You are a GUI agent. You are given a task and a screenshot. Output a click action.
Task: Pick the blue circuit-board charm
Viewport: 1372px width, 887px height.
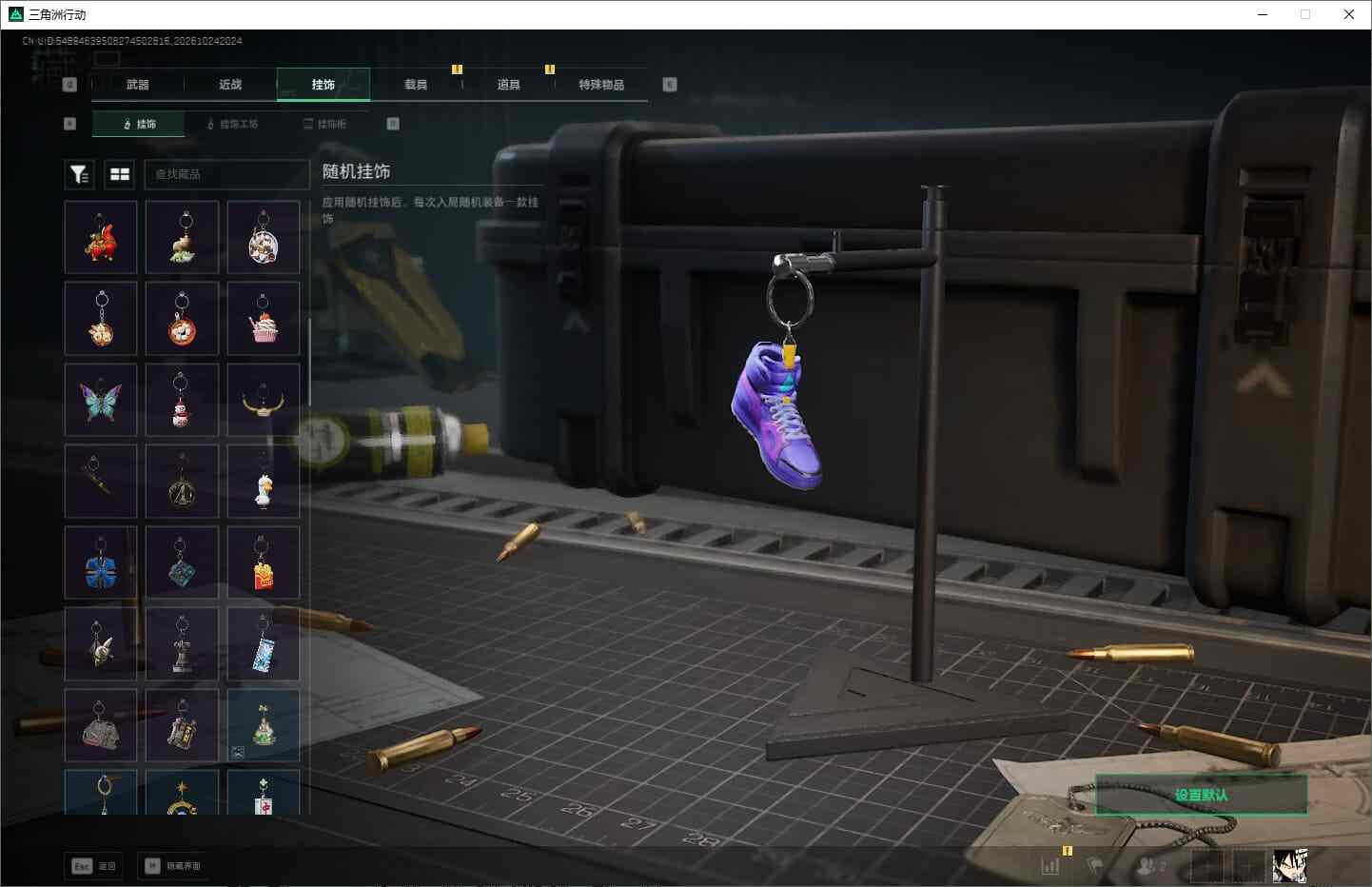pos(182,562)
